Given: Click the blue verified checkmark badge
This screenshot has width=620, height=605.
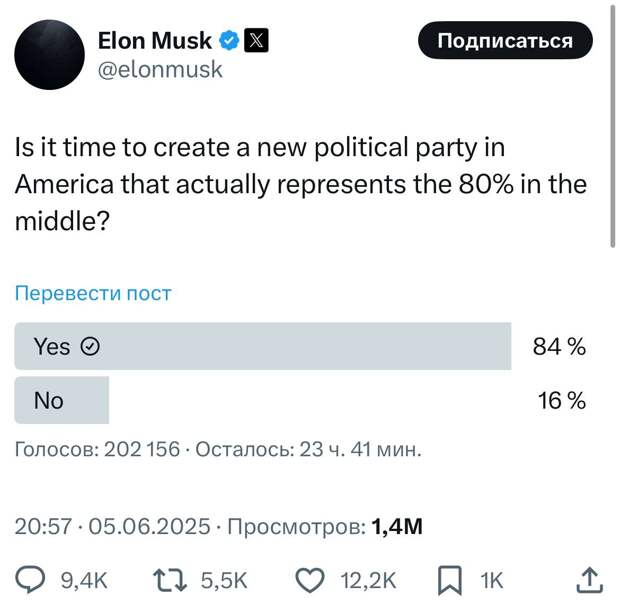Looking at the screenshot, I should 229,41.
